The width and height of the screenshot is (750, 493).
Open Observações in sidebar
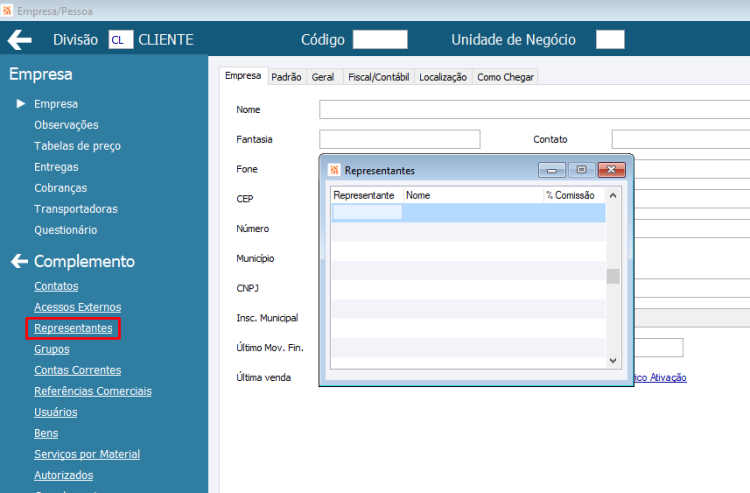coord(66,125)
